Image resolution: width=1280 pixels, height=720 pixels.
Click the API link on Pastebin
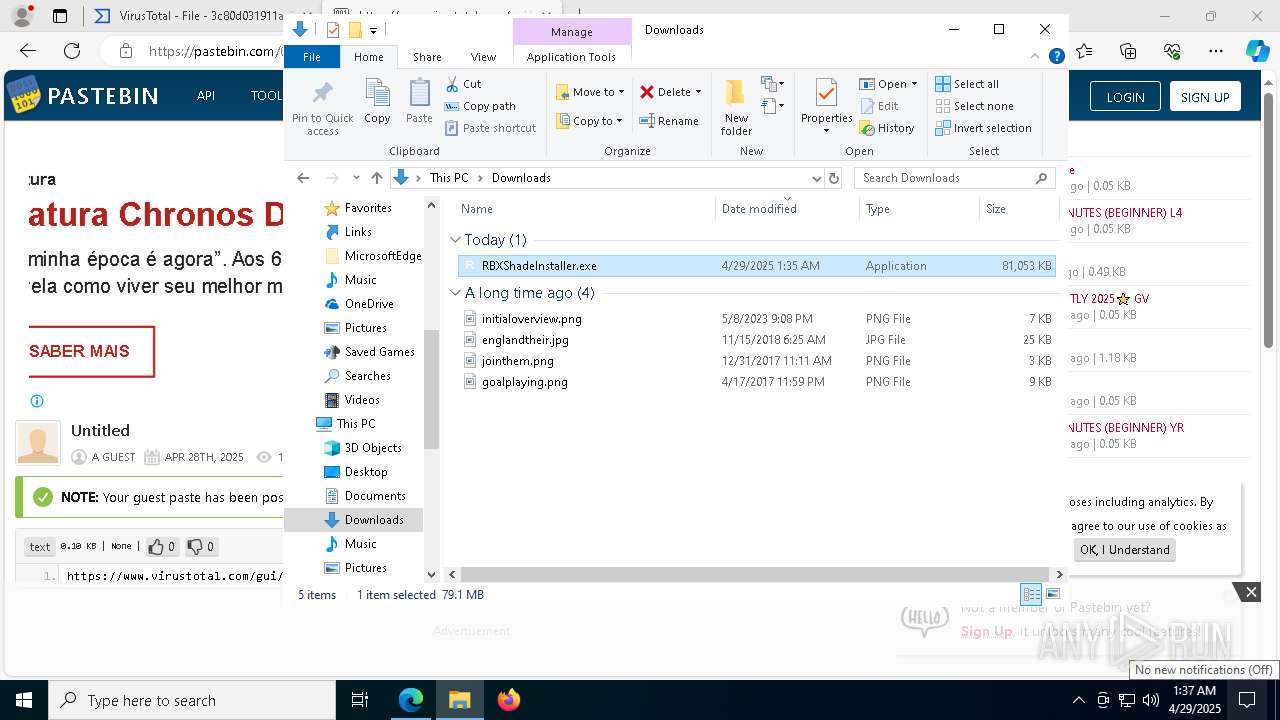point(206,96)
